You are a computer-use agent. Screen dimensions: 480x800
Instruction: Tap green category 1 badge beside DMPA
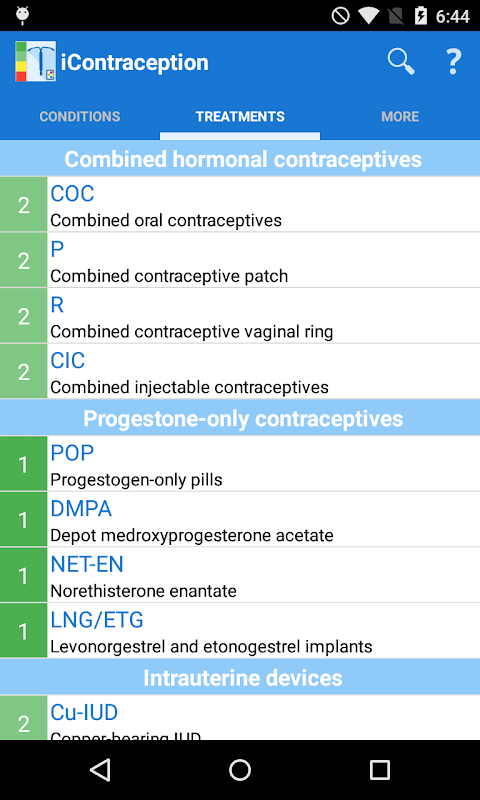click(23, 519)
